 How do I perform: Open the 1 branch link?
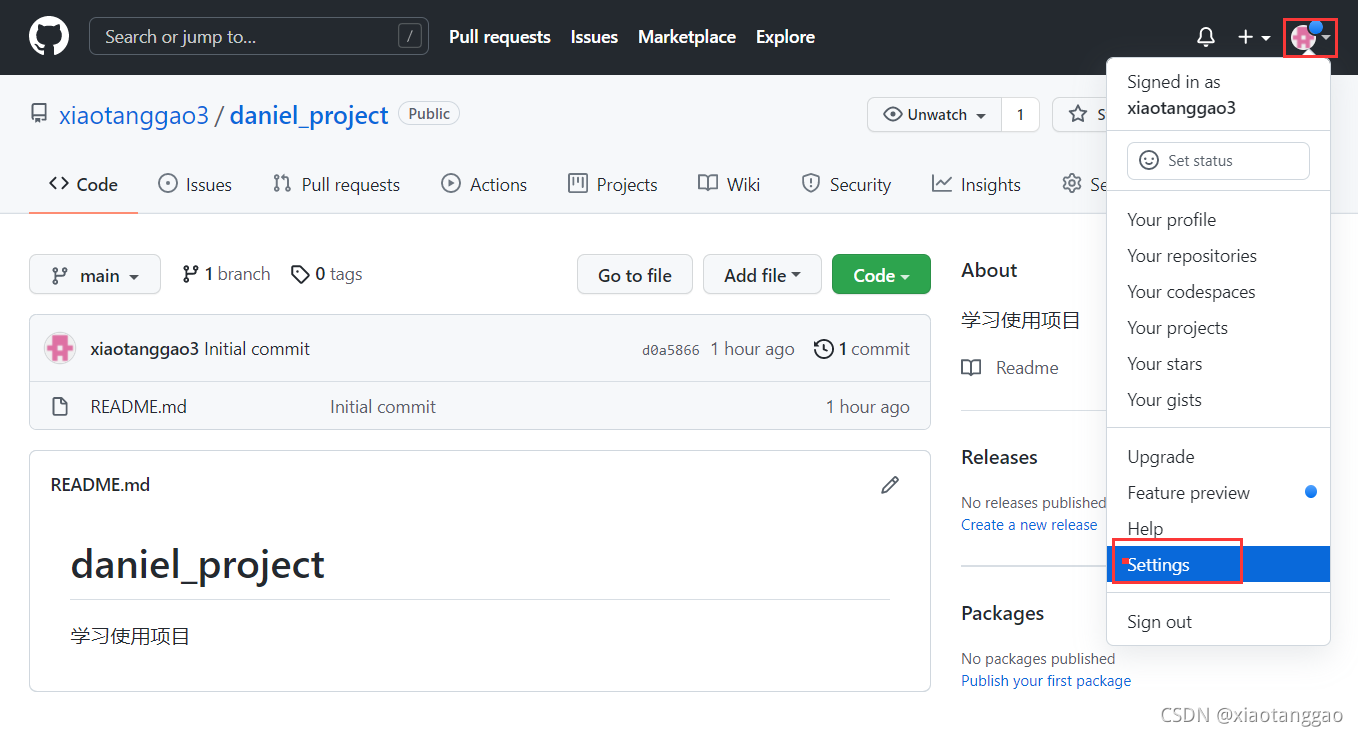pos(226,274)
